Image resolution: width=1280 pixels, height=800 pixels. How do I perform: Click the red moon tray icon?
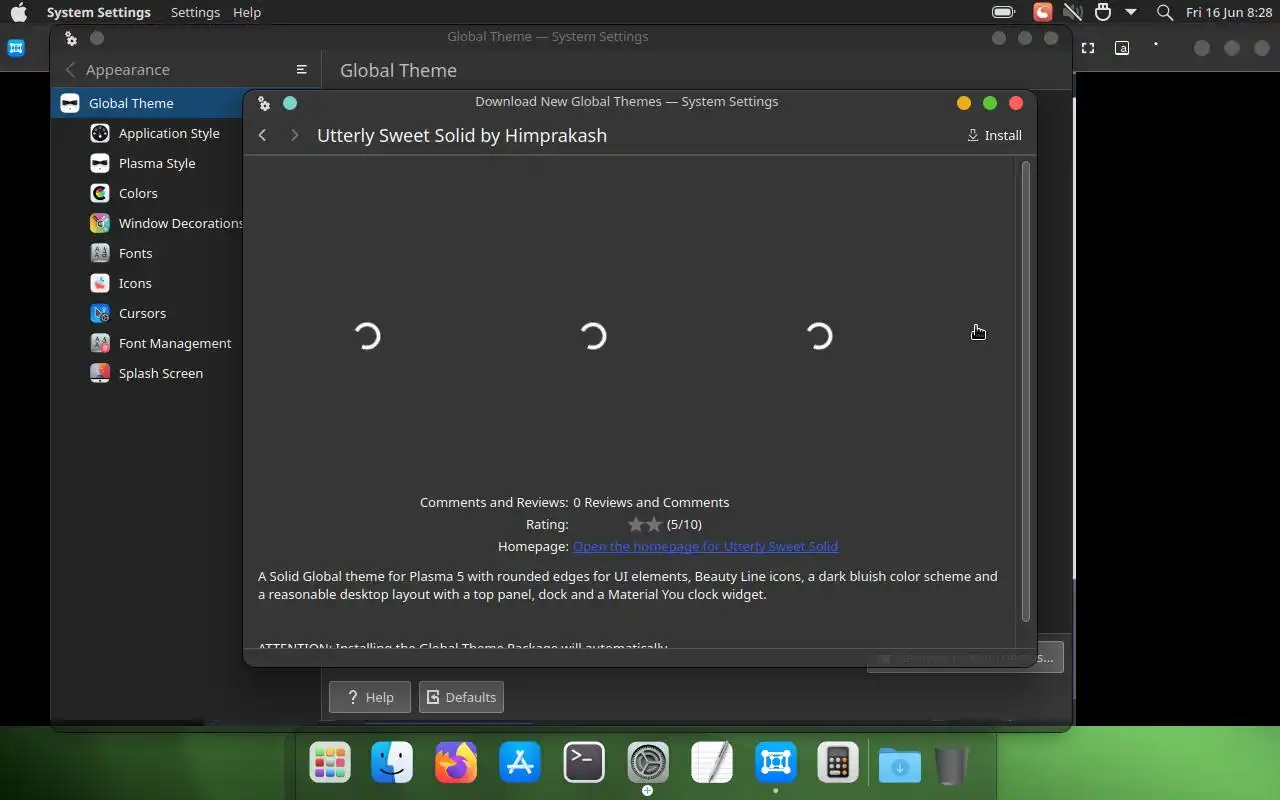point(1042,12)
